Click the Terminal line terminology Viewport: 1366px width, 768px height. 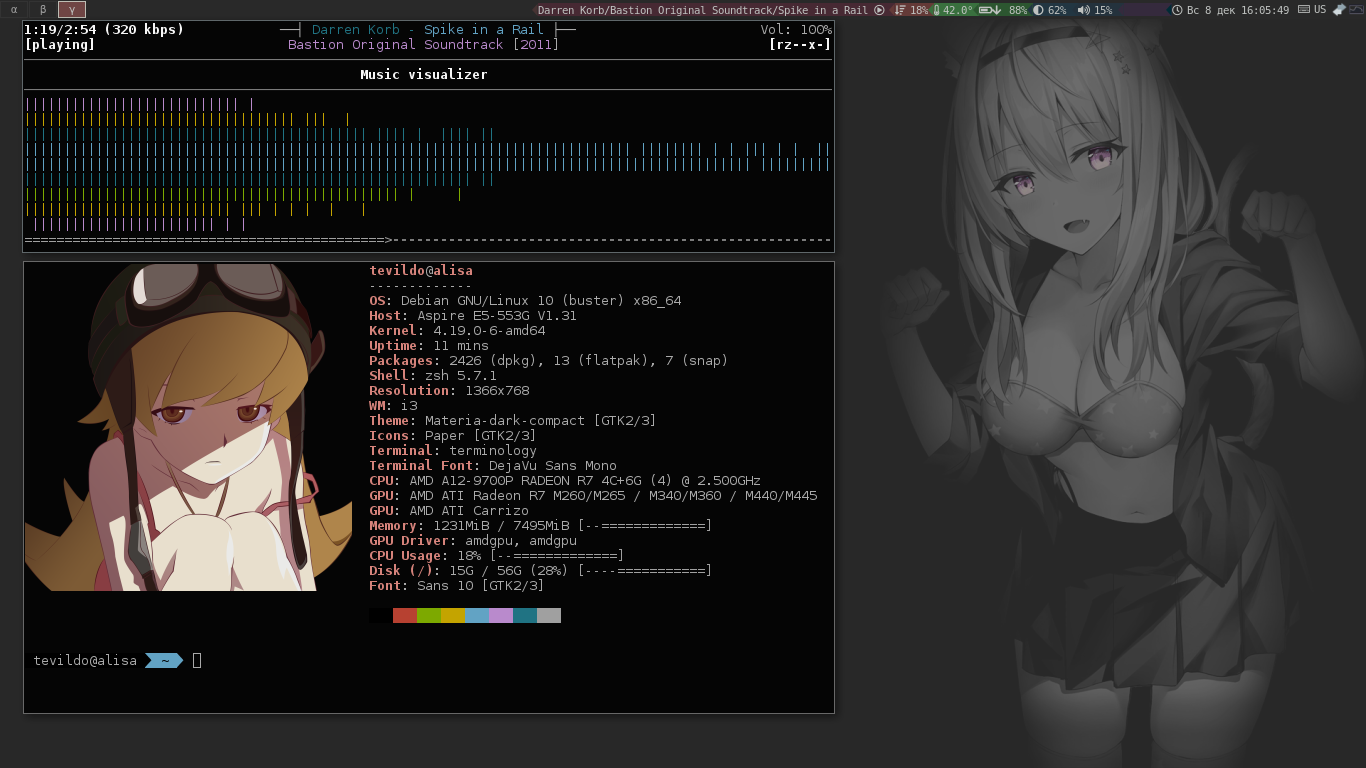(453, 451)
